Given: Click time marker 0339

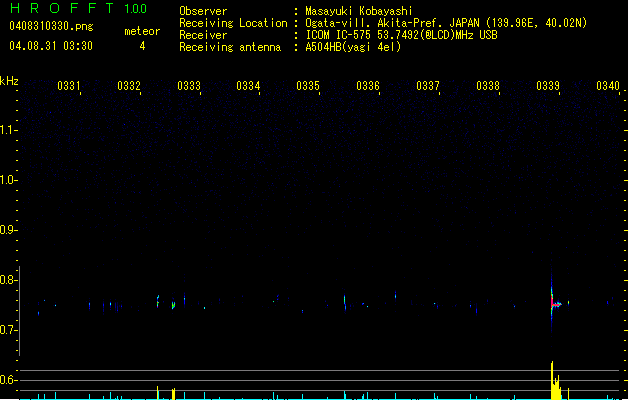Looking at the screenshot, I should coord(548,86).
